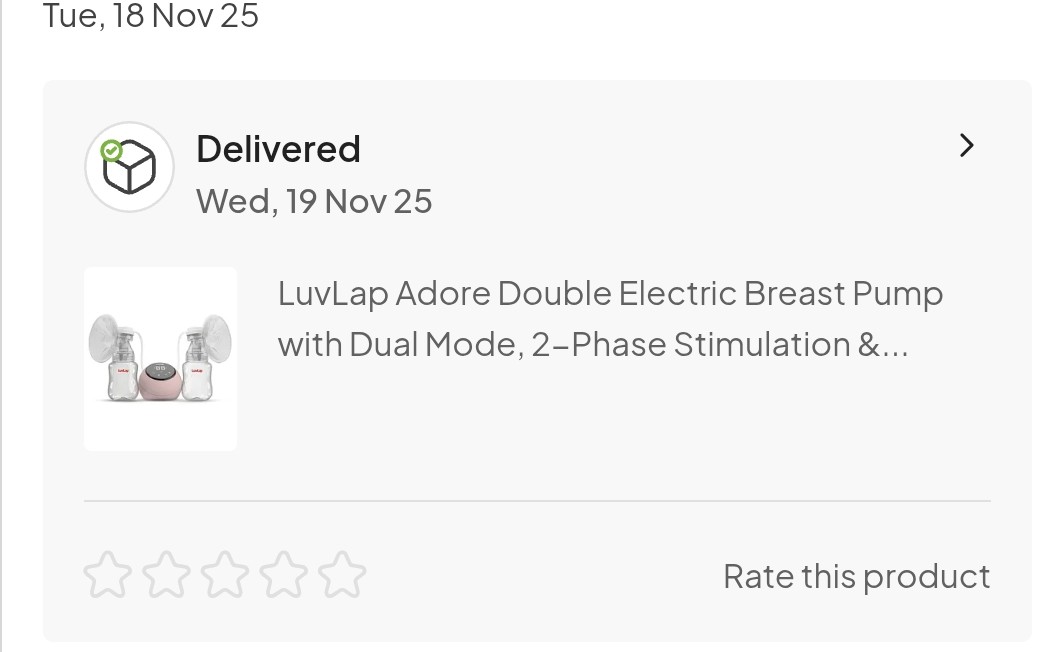The height and width of the screenshot is (652, 1041).
Task: Click the divider line above the stars
Action: pyautogui.click(x=537, y=500)
